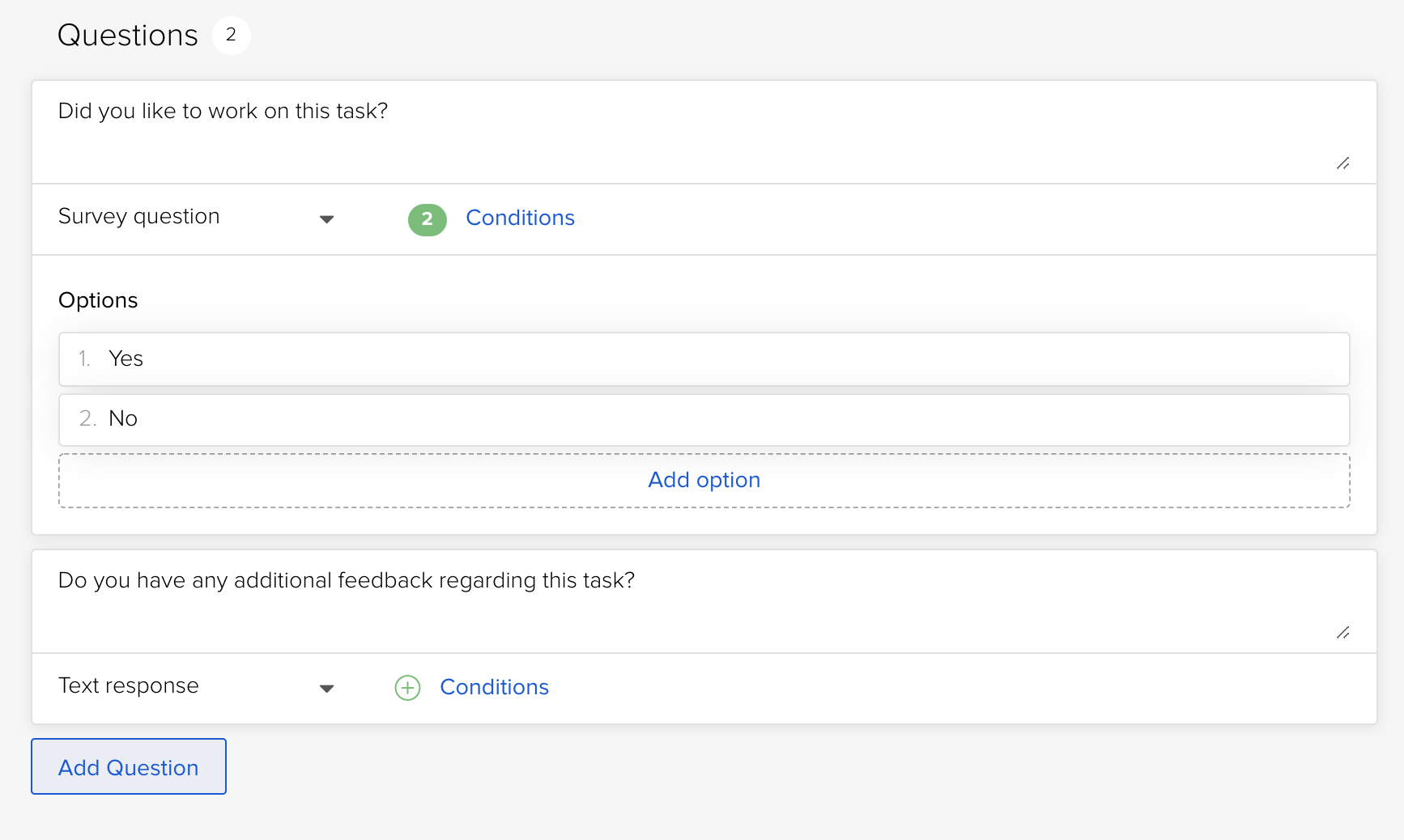Click the Survey question dropdown arrow

pos(326,219)
